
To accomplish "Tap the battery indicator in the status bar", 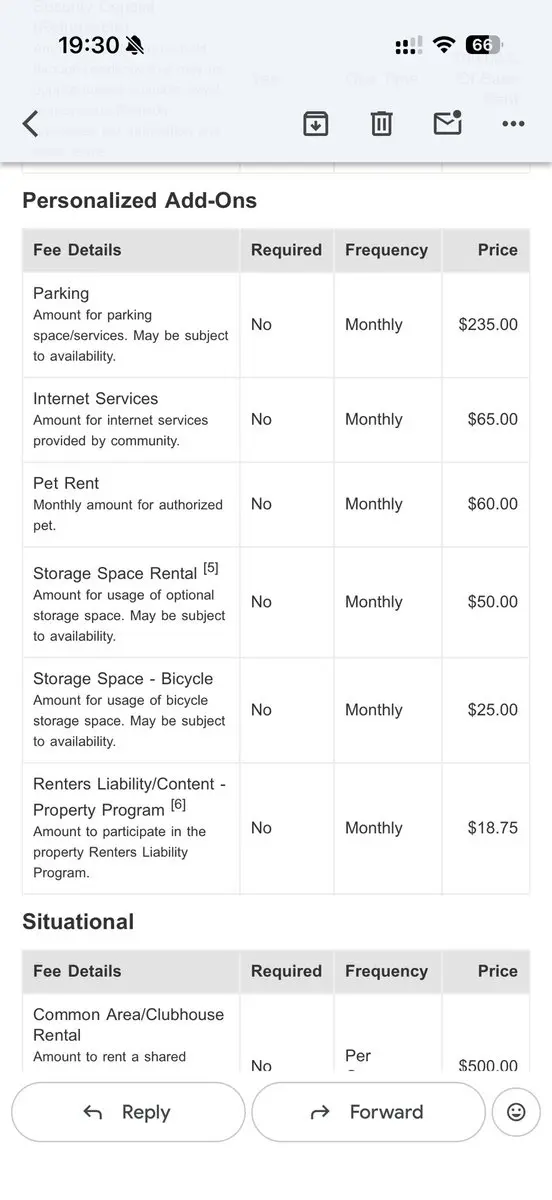I will [x=485, y=45].
